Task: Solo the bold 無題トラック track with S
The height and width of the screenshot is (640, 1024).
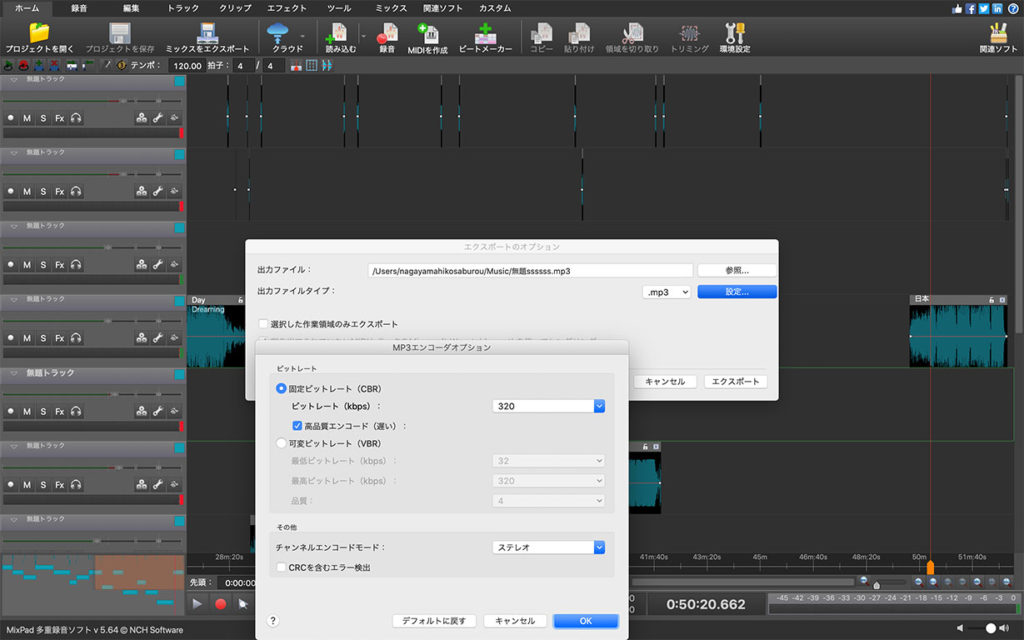Action: pos(43,411)
